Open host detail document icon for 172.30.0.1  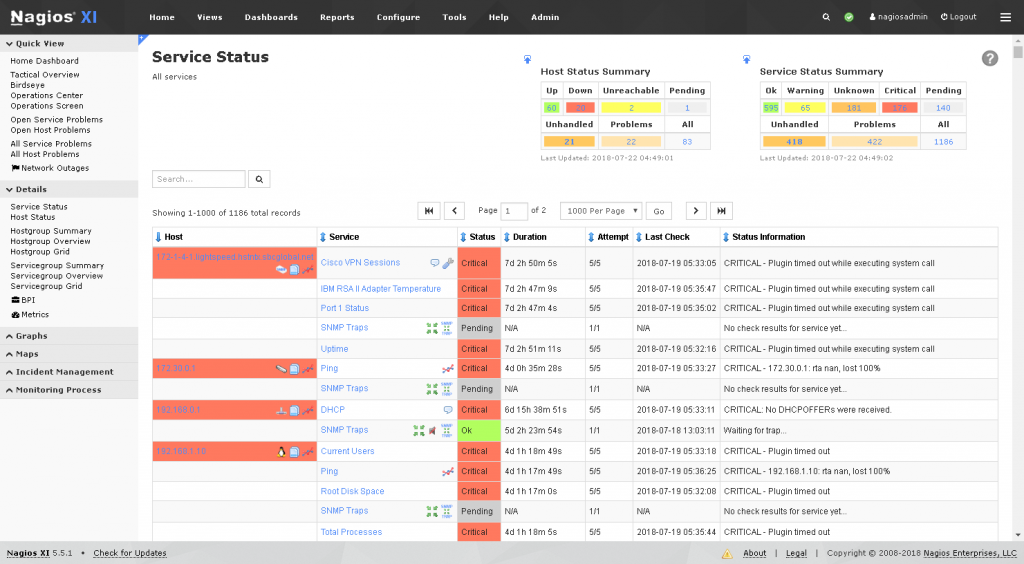click(x=295, y=369)
